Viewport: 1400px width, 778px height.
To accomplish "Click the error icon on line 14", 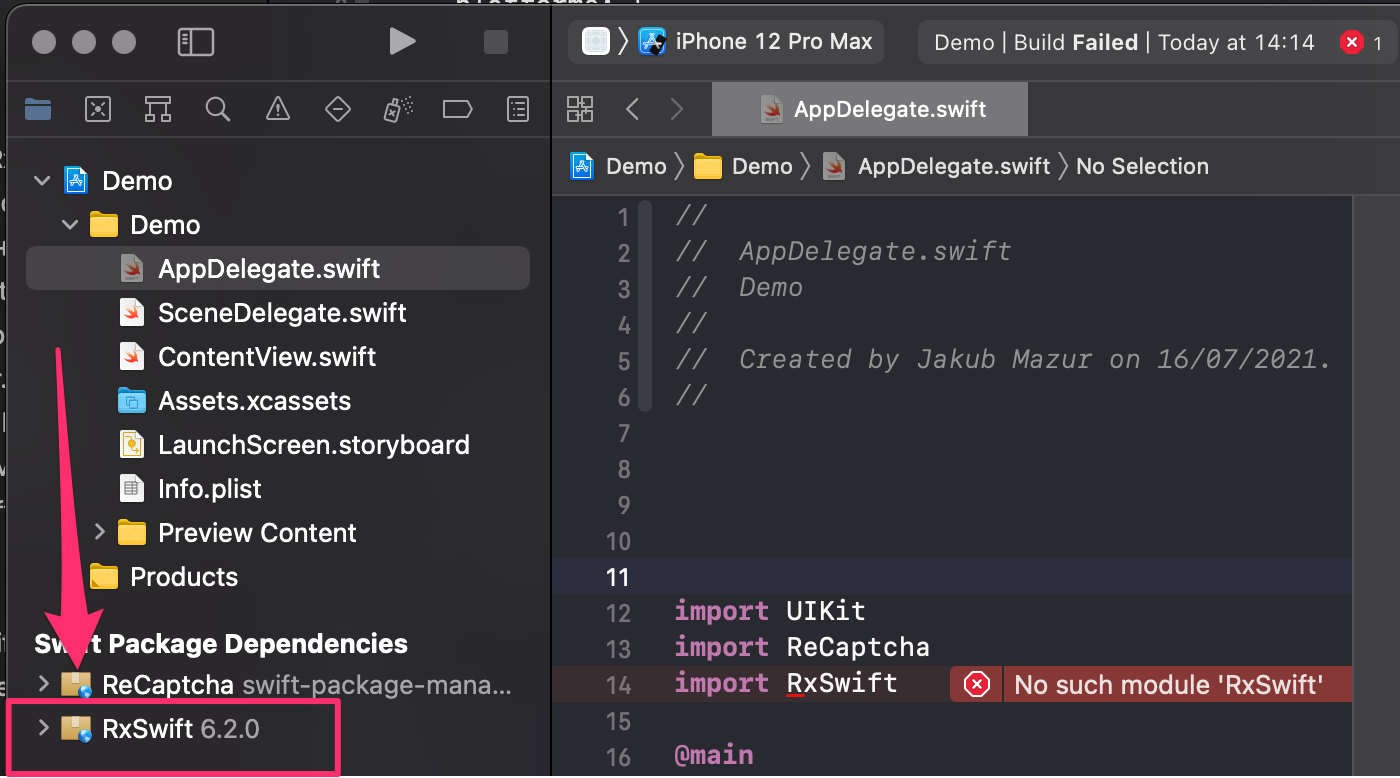I will click(976, 684).
